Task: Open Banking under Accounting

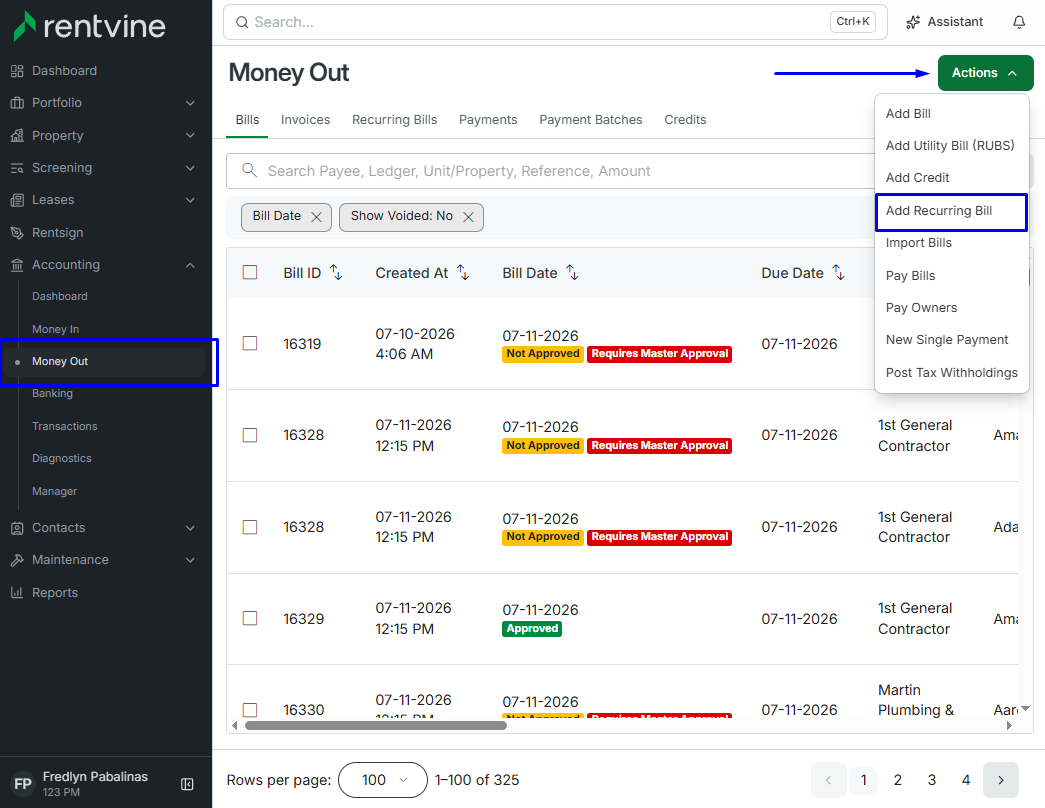Action: pos(52,393)
